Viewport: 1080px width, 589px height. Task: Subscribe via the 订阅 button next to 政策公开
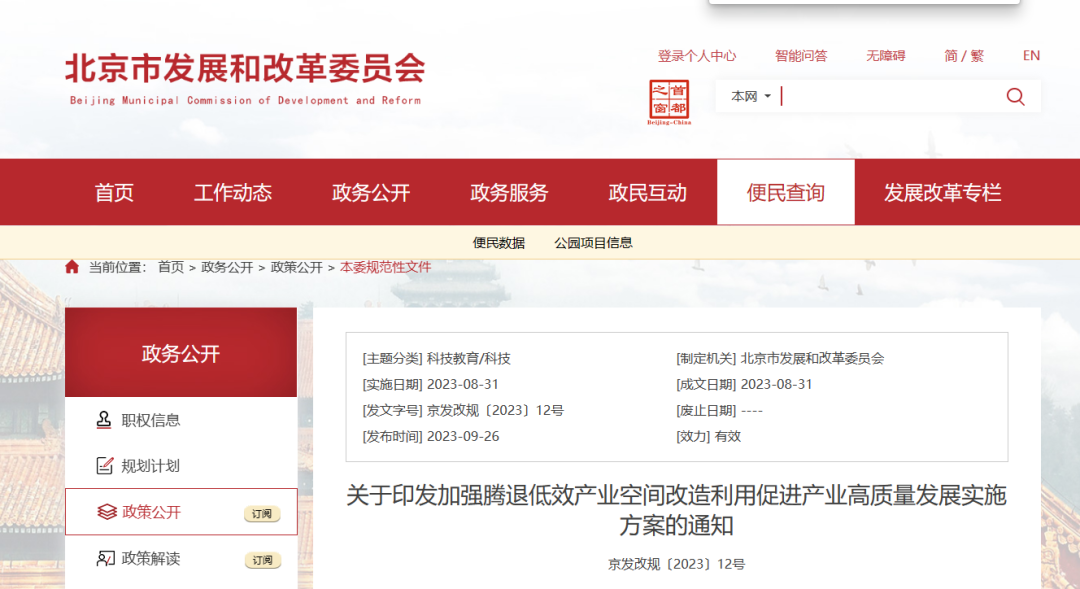click(262, 511)
